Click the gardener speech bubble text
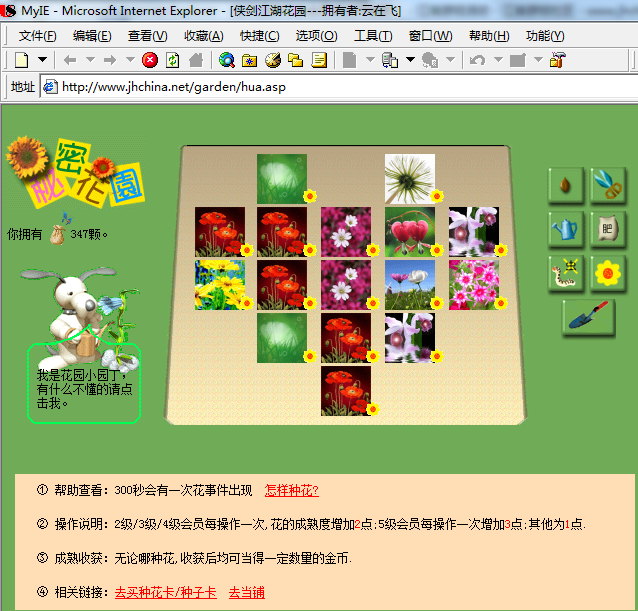Image resolution: width=638 pixels, height=611 pixels. point(84,389)
